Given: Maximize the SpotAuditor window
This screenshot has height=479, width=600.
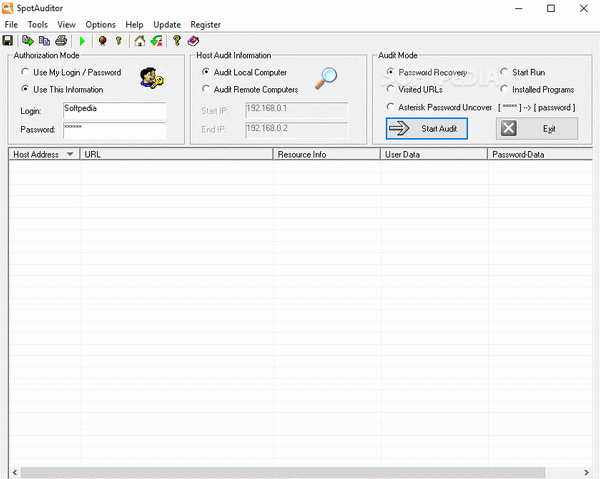Looking at the screenshot, I should coord(551,8).
